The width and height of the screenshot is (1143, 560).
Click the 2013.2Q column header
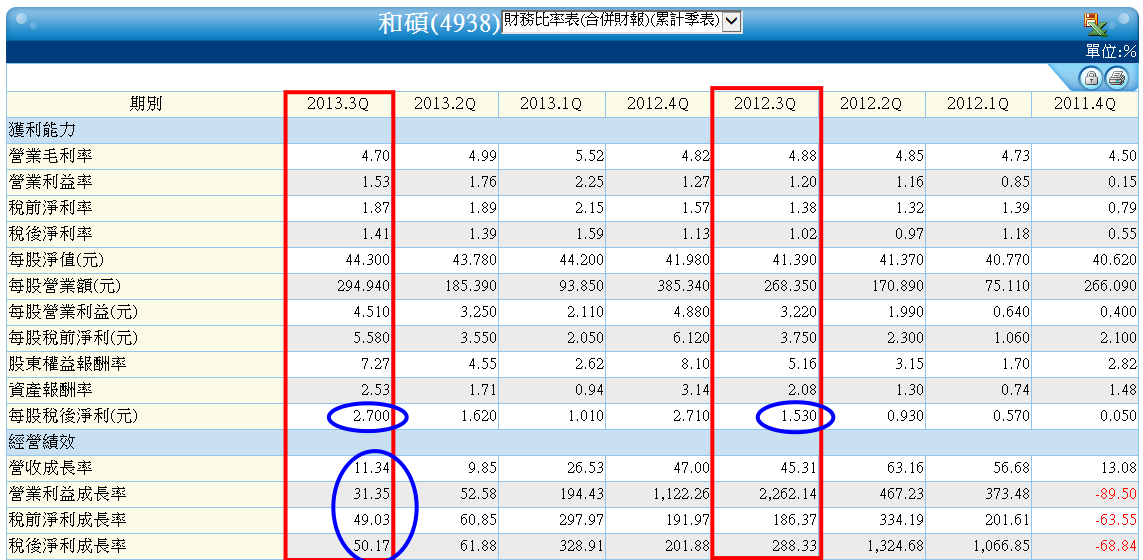coord(445,104)
